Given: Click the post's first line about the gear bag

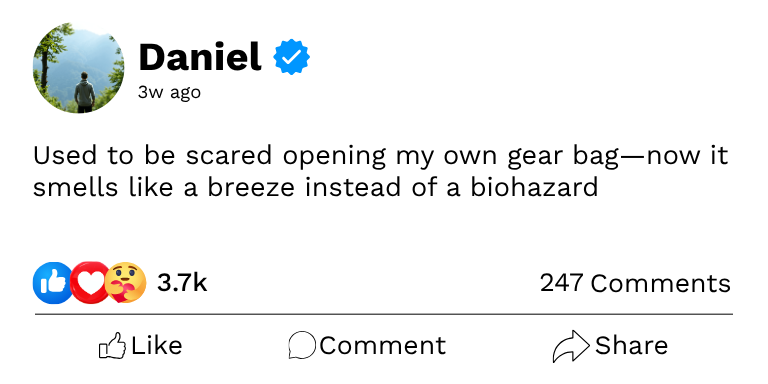Looking at the screenshot, I should (x=381, y=156).
